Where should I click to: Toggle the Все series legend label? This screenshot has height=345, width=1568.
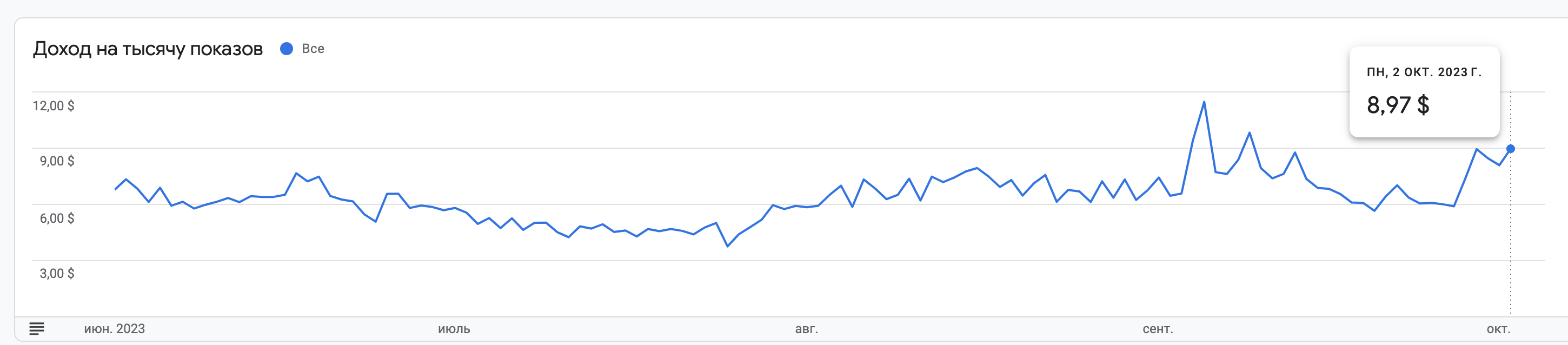[313, 49]
